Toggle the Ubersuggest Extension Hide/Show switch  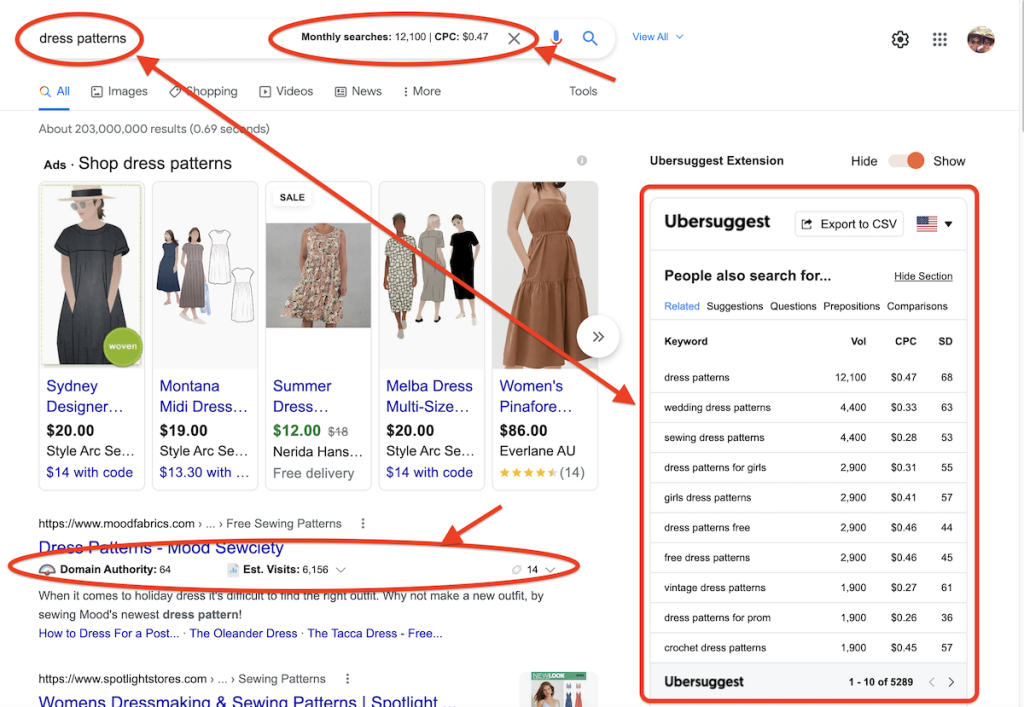906,161
